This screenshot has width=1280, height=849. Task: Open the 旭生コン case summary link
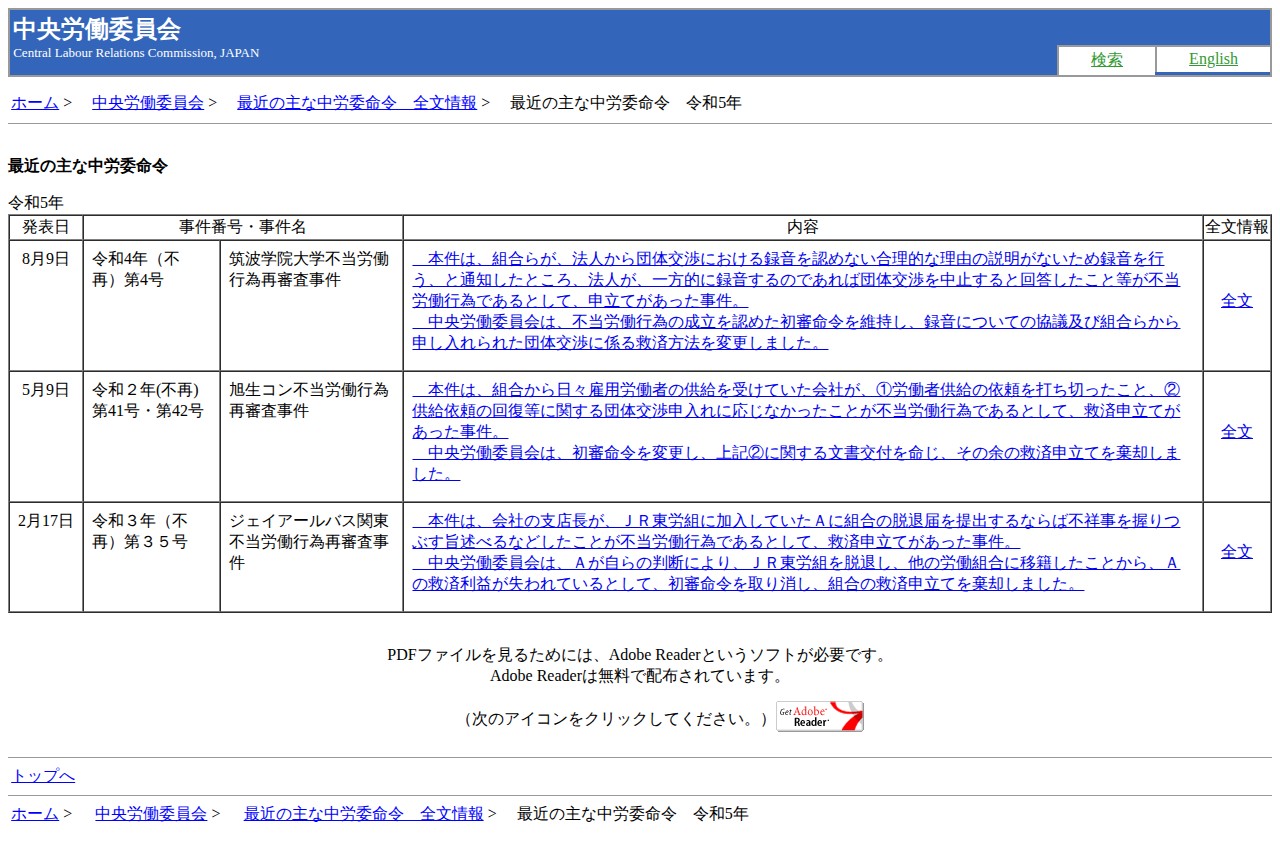[x=796, y=432]
